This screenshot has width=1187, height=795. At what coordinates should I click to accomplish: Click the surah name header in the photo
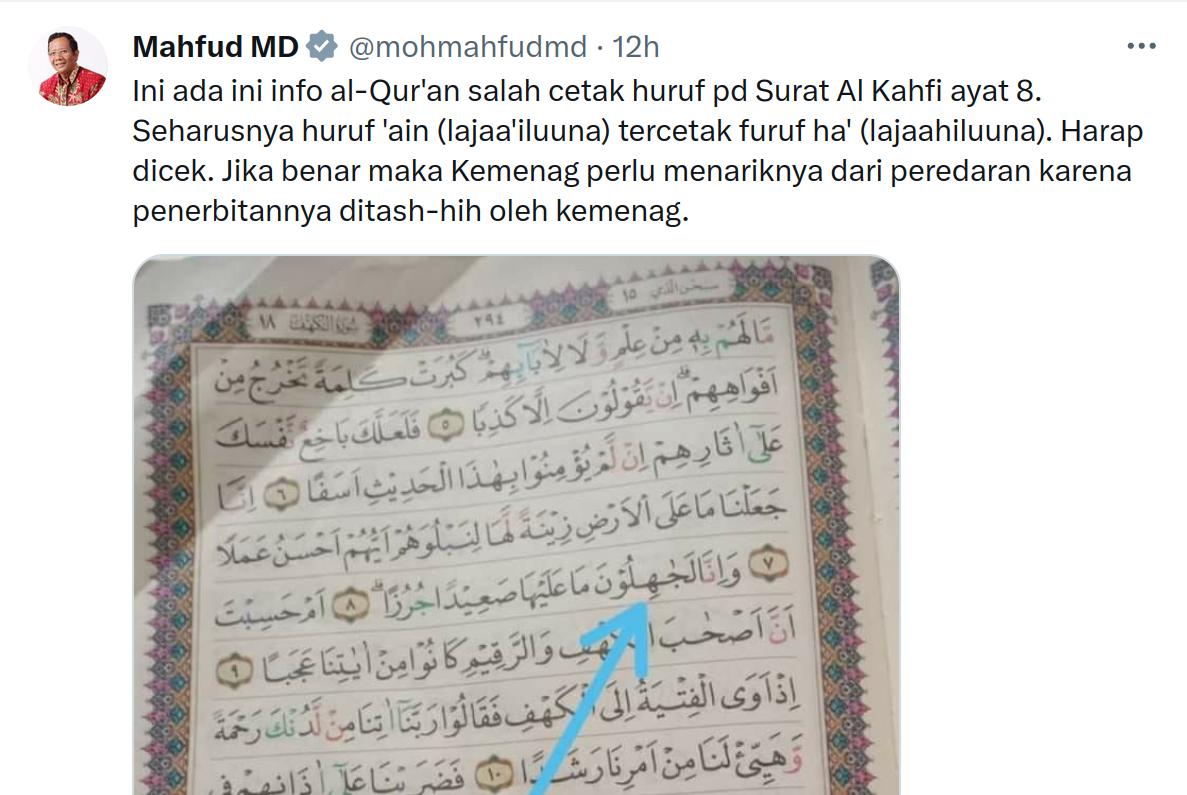tap(308, 324)
